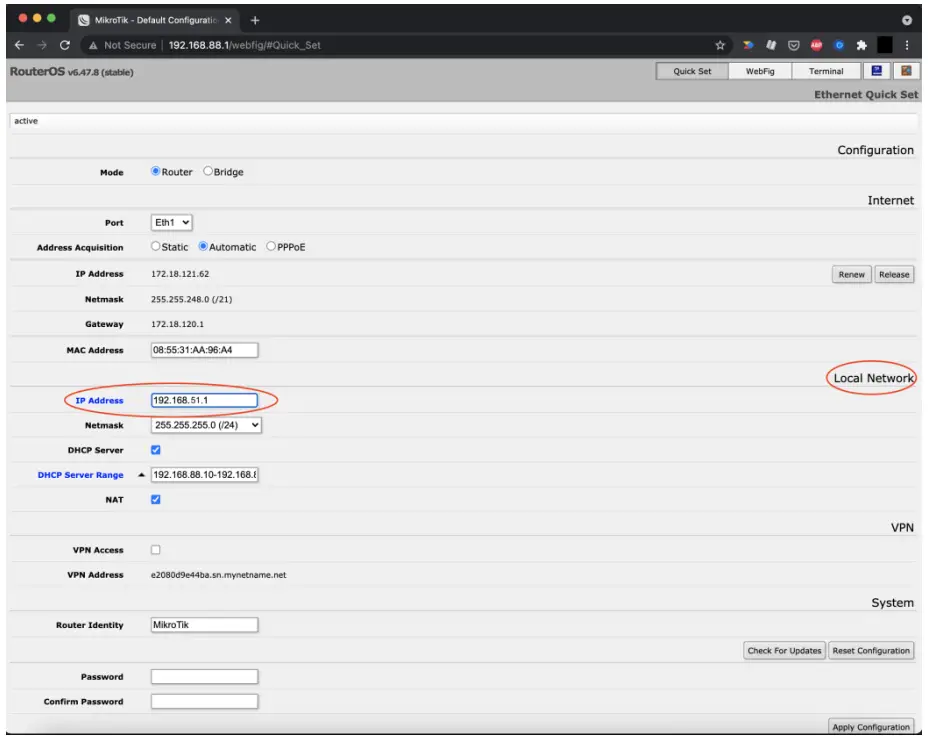The image size is (929, 738).
Task: Bookmark the page using the star icon
Action: (720, 45)
